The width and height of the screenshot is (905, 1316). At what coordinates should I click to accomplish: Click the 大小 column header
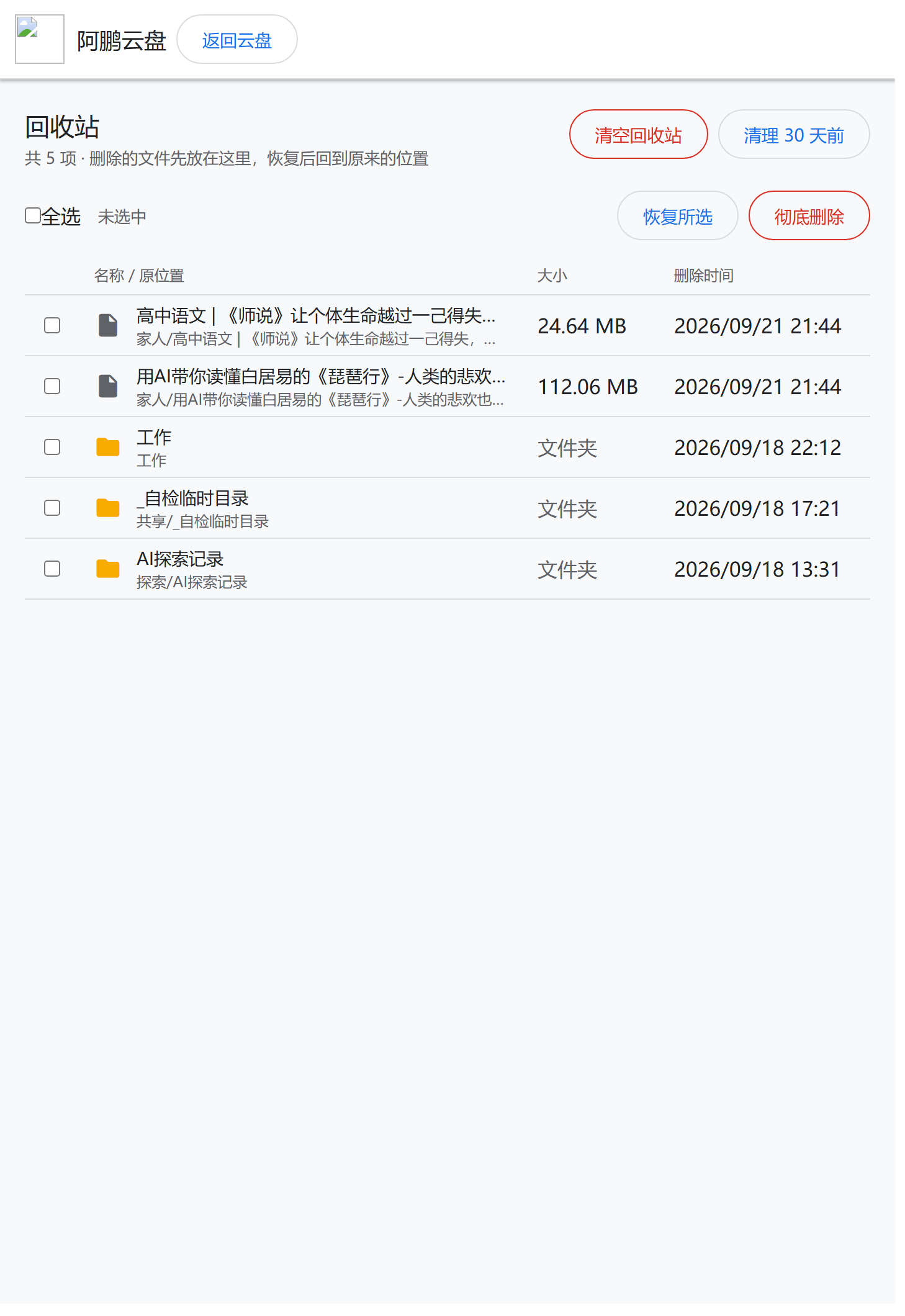click(x=552, y=276)
